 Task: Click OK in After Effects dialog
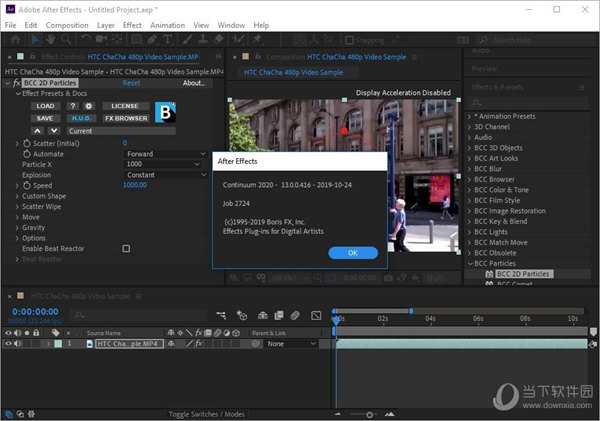[353, 253]
